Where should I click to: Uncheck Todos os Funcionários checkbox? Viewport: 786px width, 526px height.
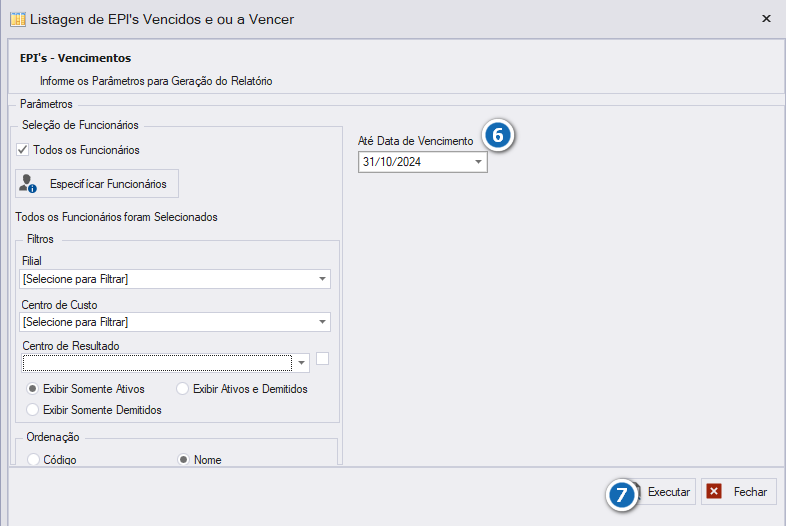(23, 149)
